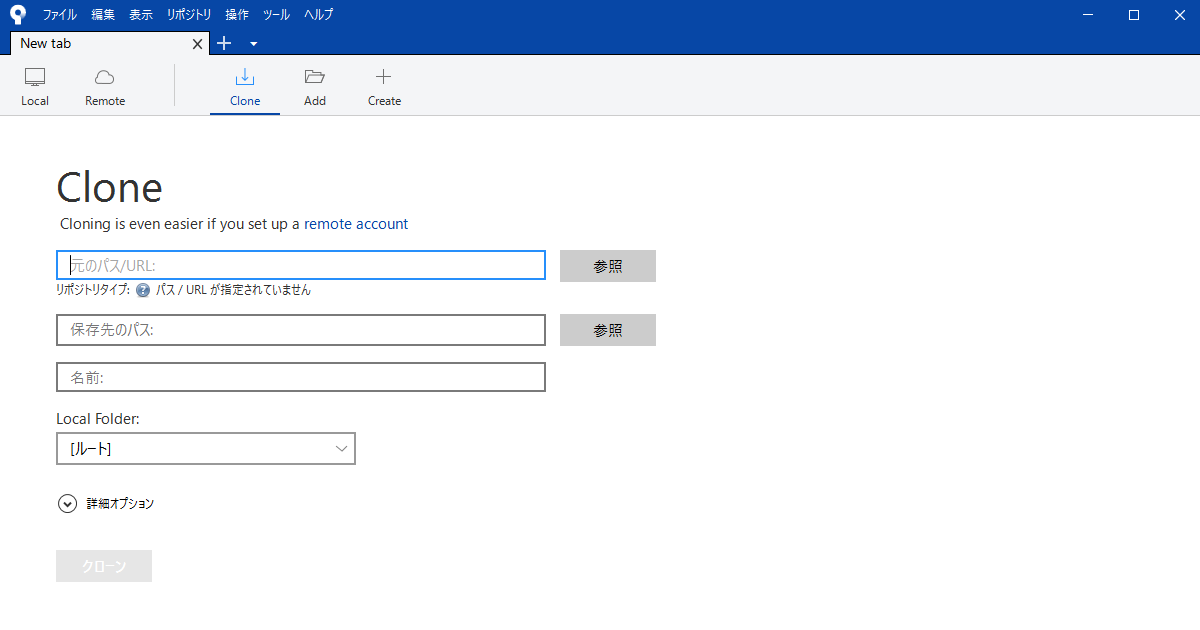Click inside the 名前 input field
Viewport: 1200px width, 630px height.
pos(300,377)
